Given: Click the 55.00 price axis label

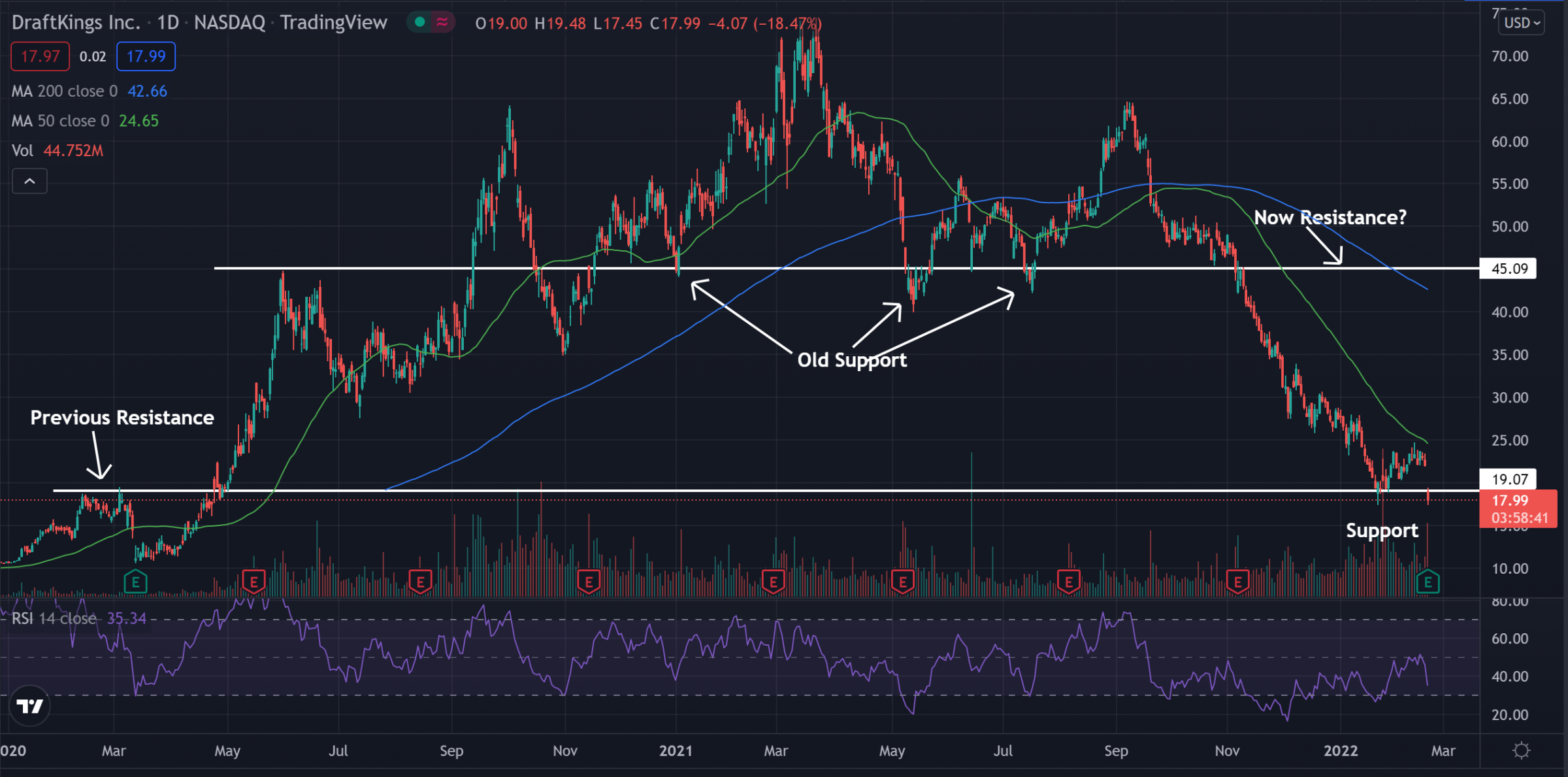Looking at the screenshot, I should coord(1510,184).
